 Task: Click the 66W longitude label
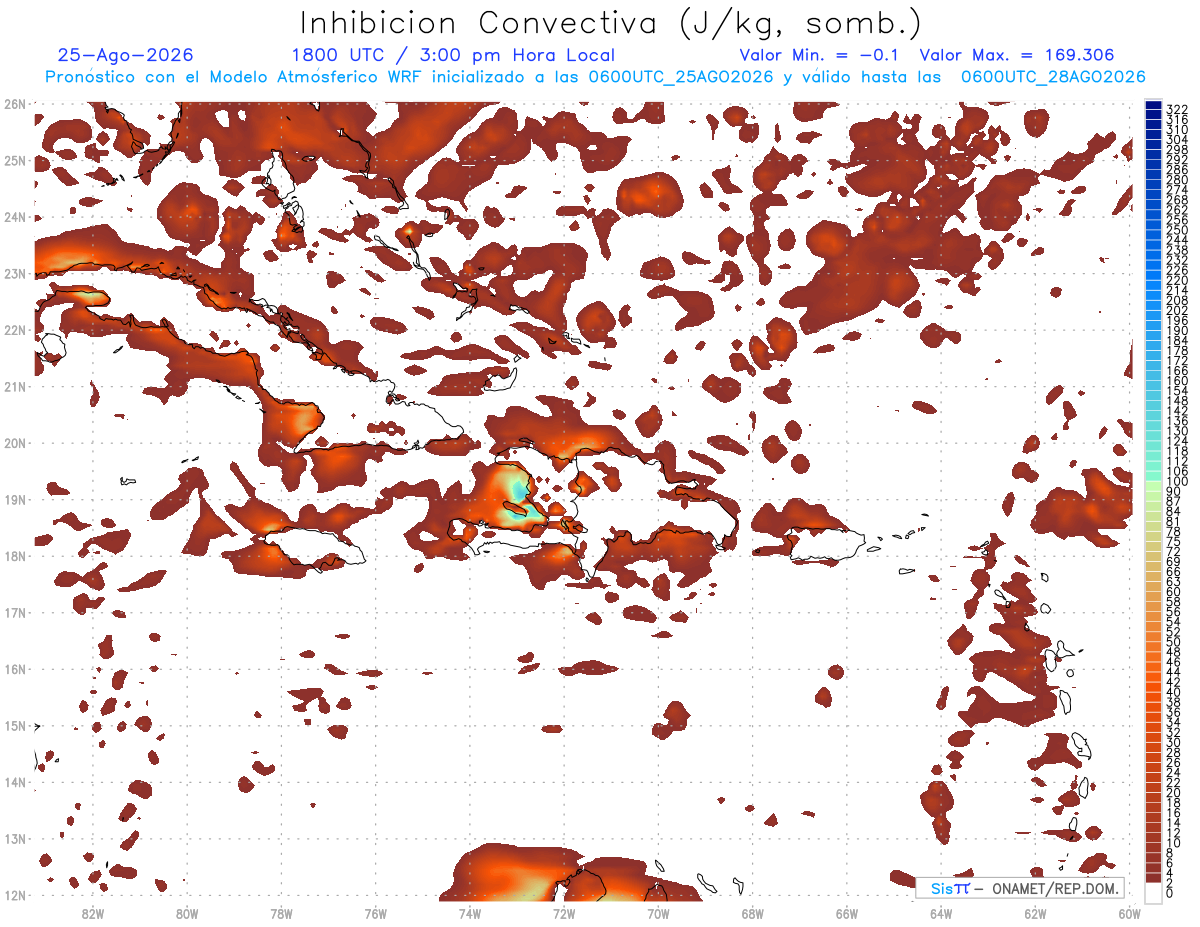click(x=847, y=913)
